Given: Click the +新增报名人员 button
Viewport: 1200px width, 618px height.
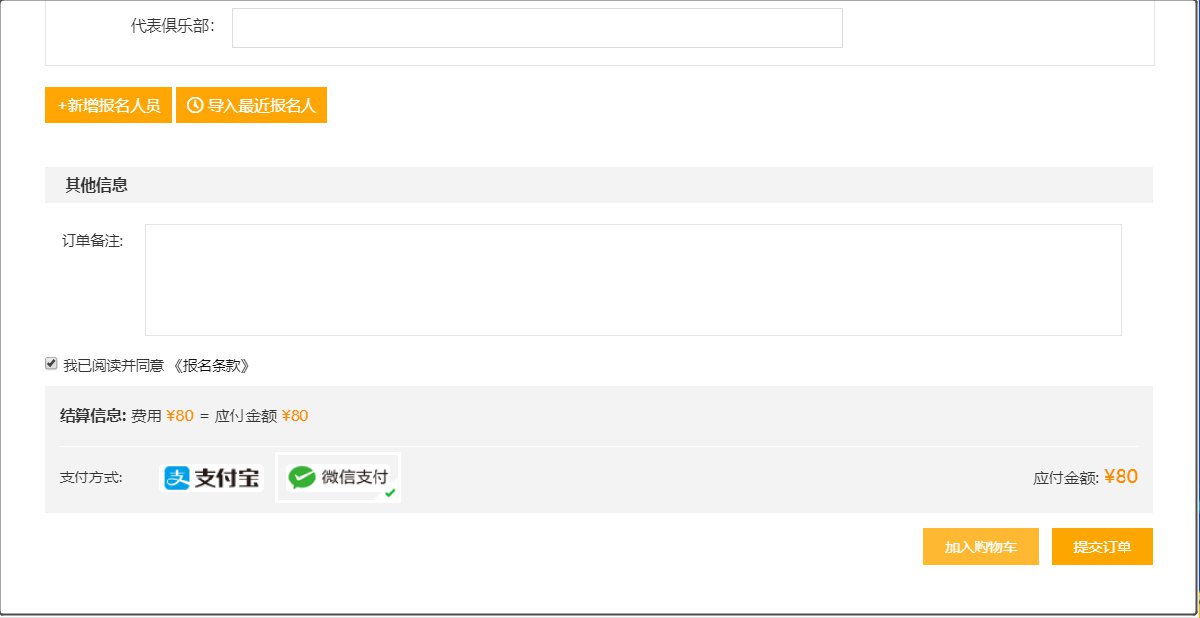Looking at the screenshot, I should (x=108, y=105).
